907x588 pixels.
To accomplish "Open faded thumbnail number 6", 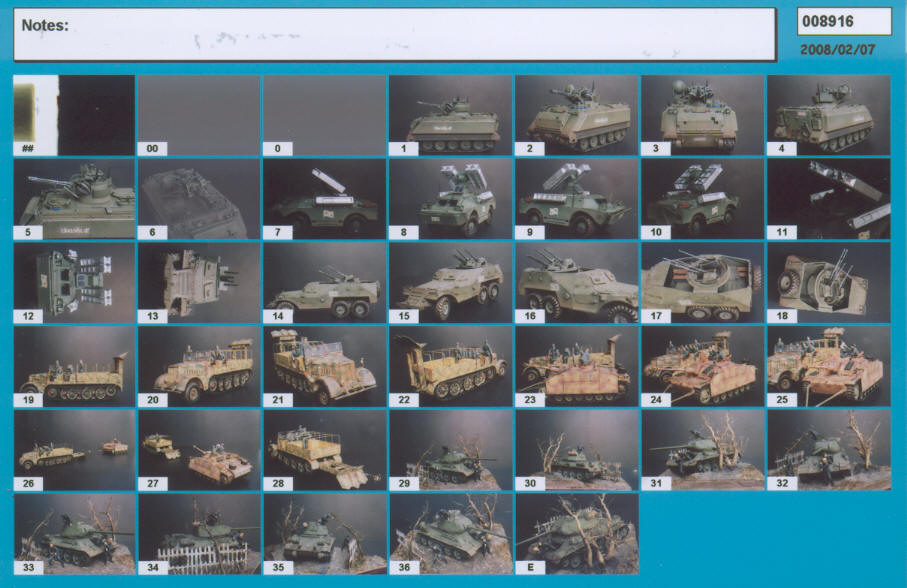I will point(199,199).
